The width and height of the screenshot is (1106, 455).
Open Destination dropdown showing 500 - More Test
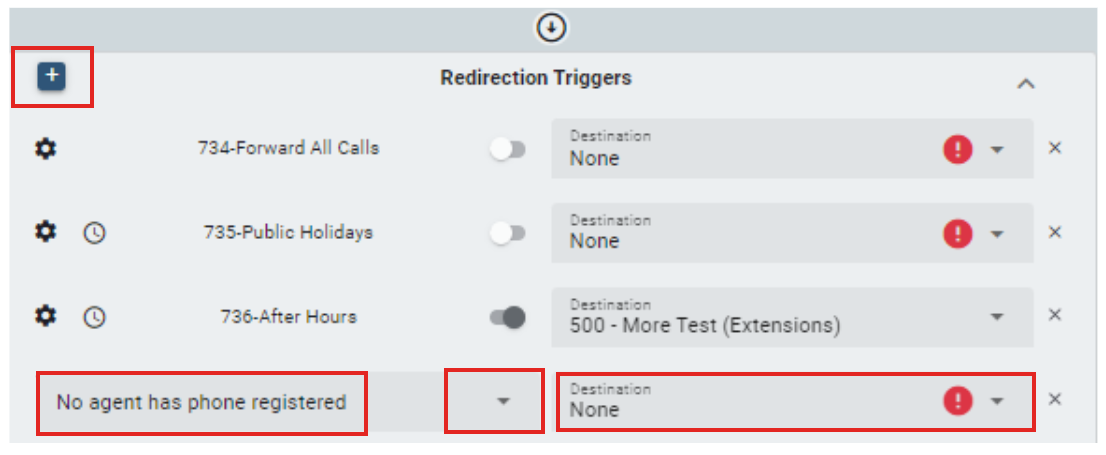click(997, 317)
